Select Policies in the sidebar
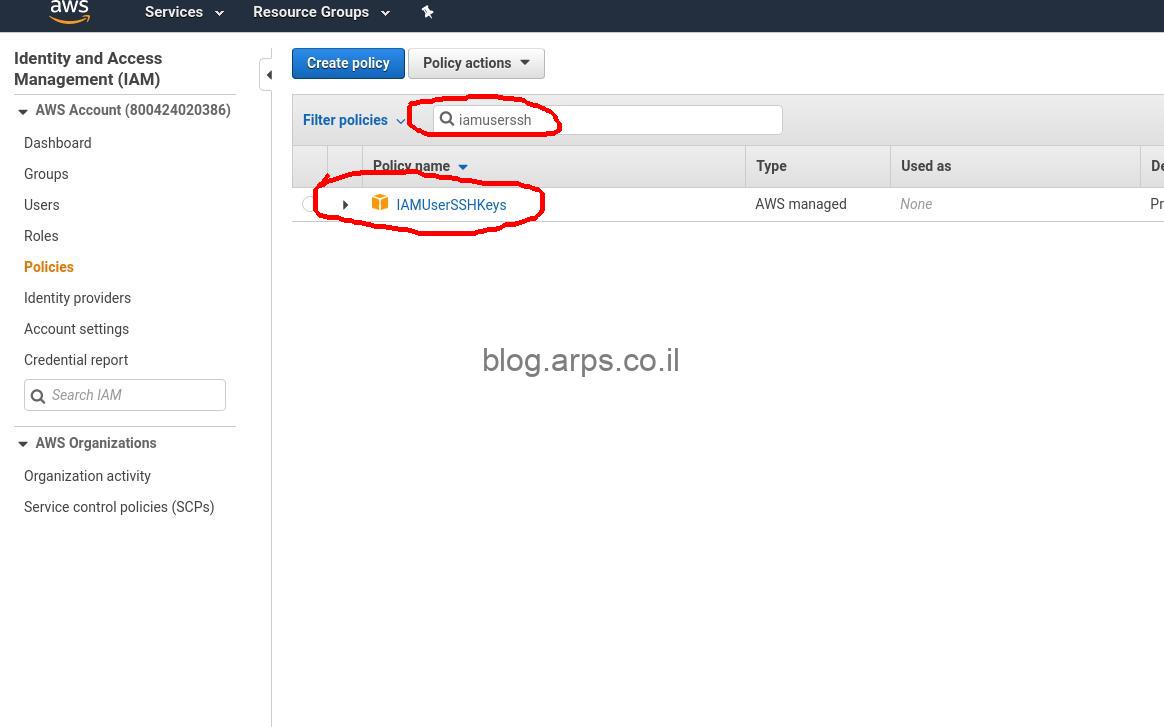Image resolution: width=1164 pixels, height=727 pixels. (49, 267)
